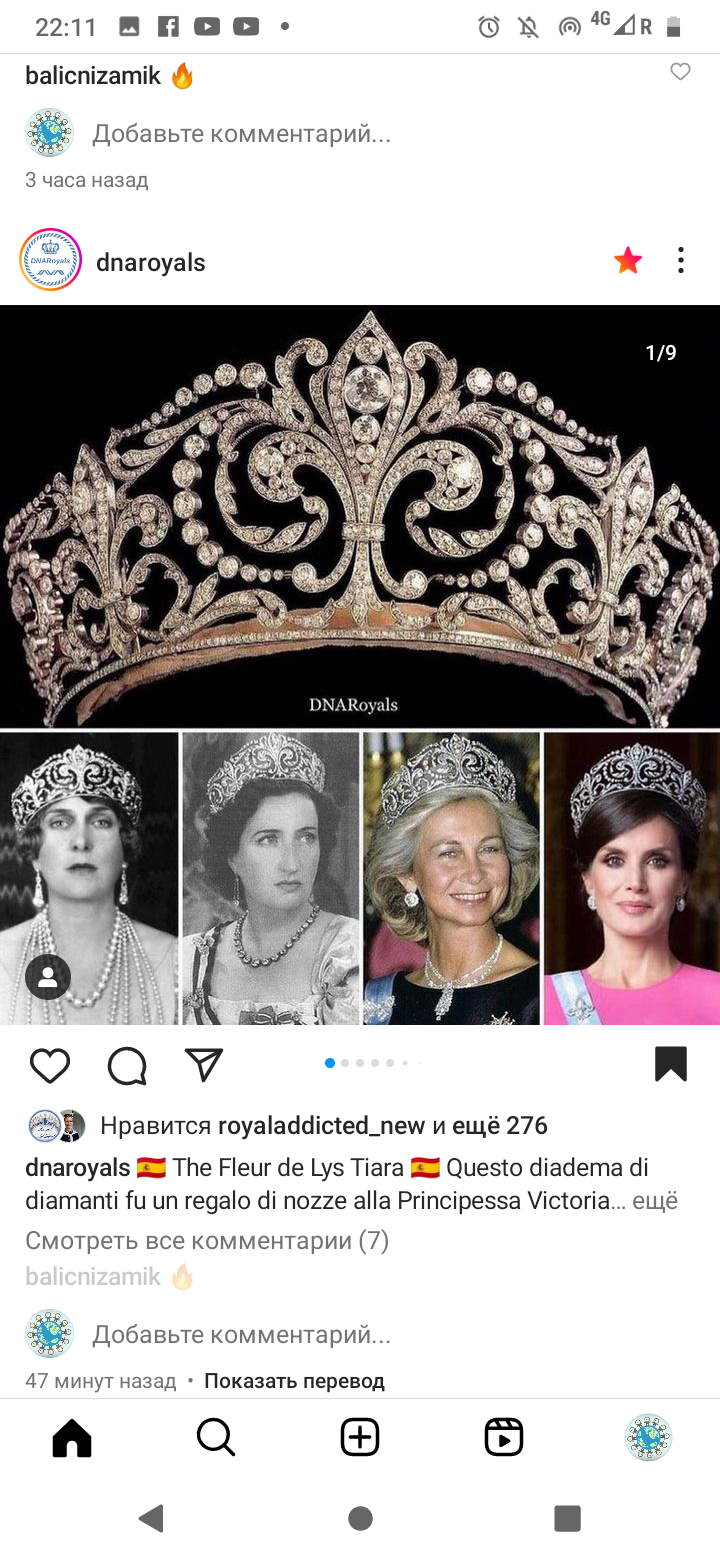Show tagged people on the photo
This screenshot has height=1560, width=720.
(48, 978)
